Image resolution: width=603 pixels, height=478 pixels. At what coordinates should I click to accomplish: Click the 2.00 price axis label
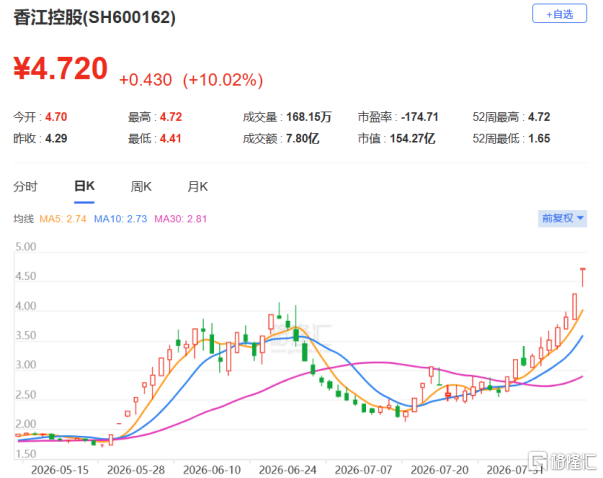coord(26,424)
